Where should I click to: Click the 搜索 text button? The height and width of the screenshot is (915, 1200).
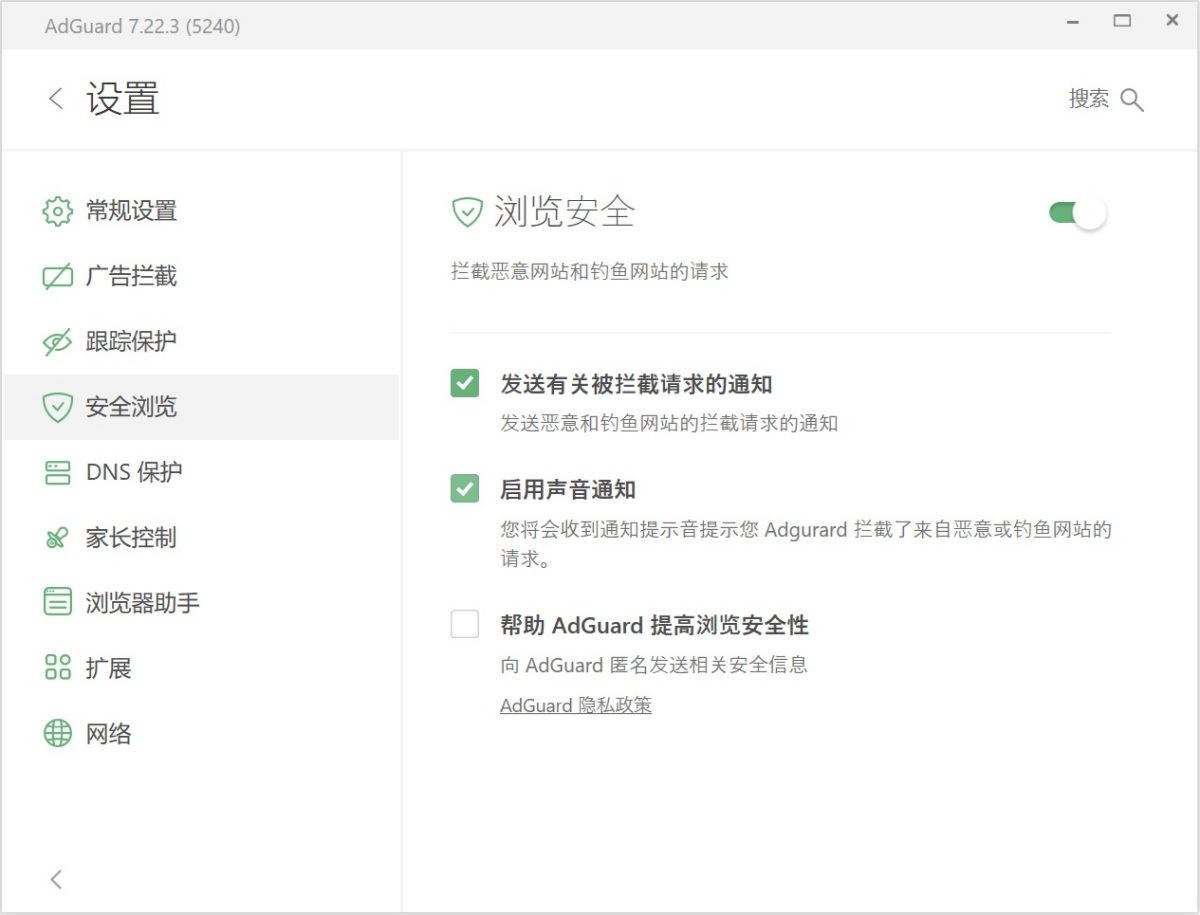pos(1088,99)
